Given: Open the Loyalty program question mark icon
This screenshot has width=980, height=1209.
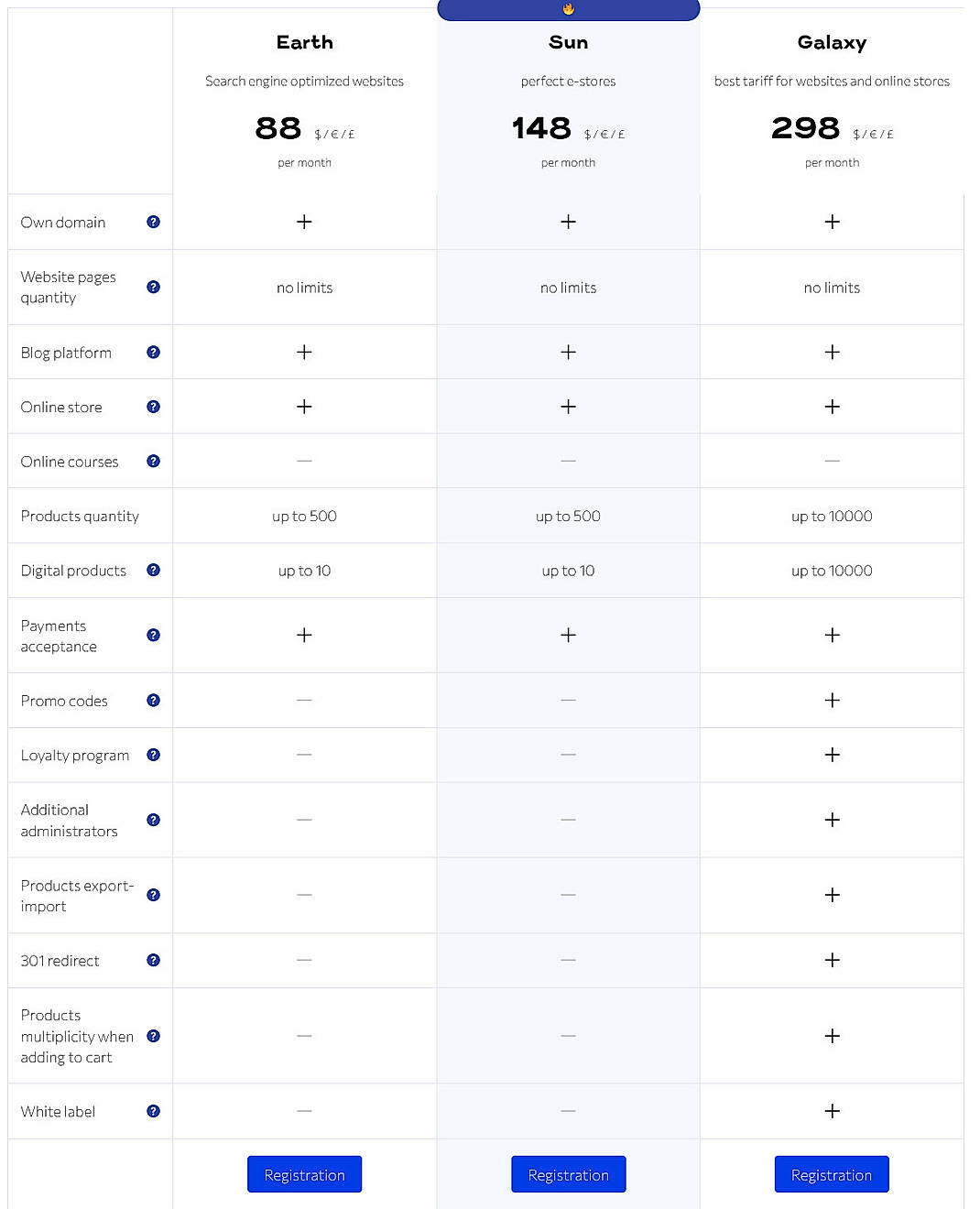Looking at the screenshot, I should pyautogui.click(x=153, y=755).
